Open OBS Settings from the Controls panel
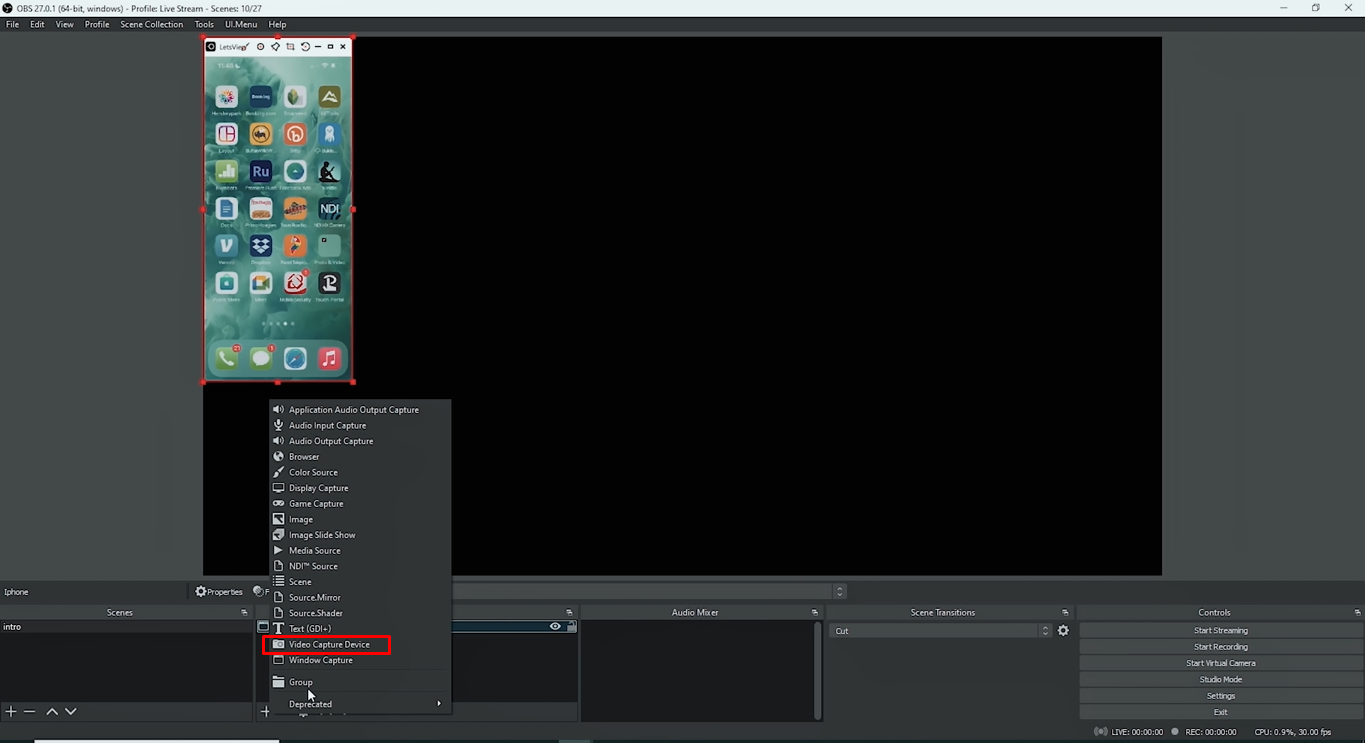The image size is (1365, 743). 1220,695
